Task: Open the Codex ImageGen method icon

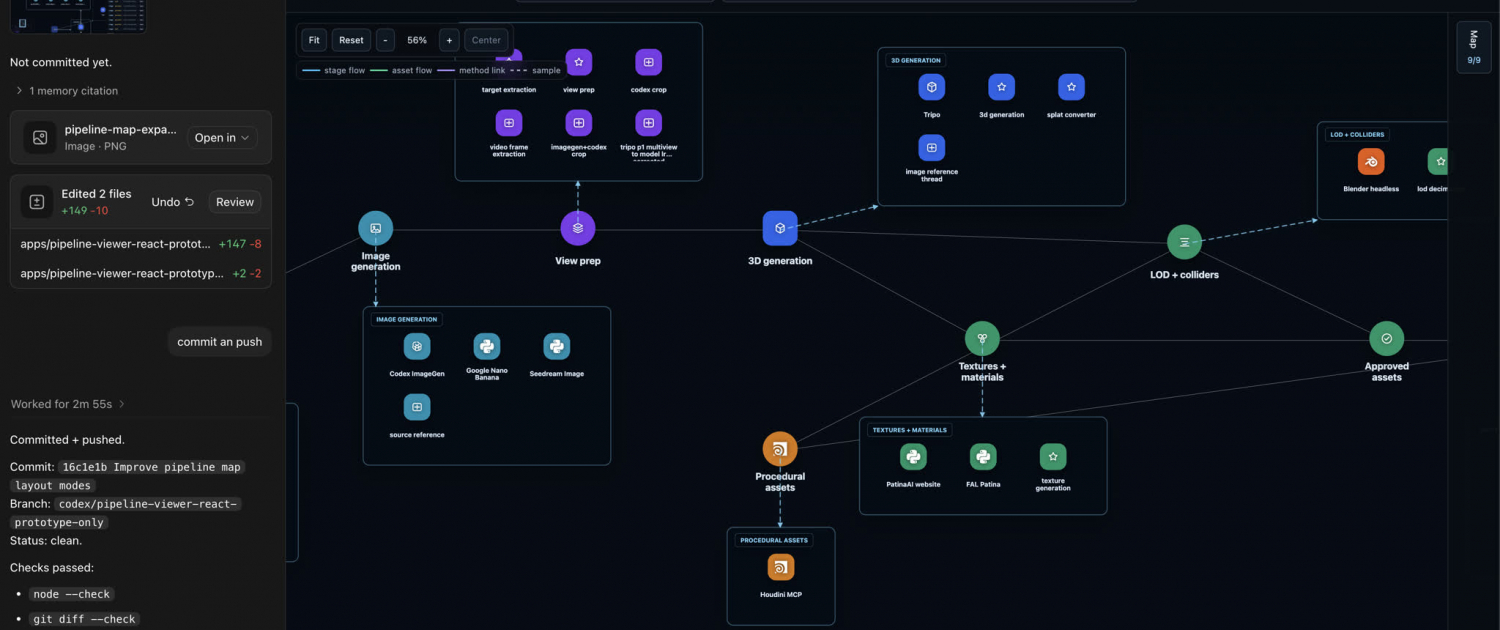Action: pos(417,346)
